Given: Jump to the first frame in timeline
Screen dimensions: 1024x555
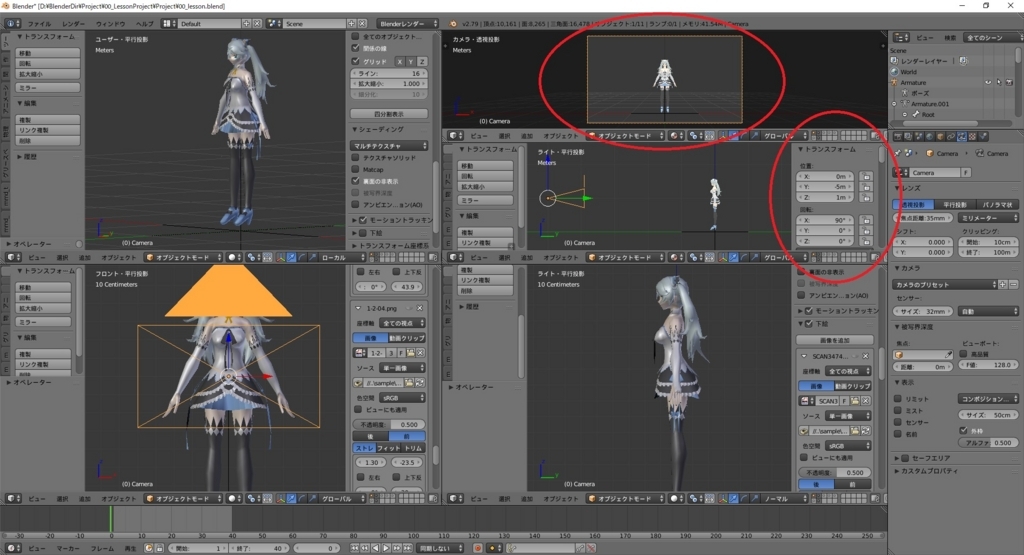Looking at the screenshot, I should (355, 548).
